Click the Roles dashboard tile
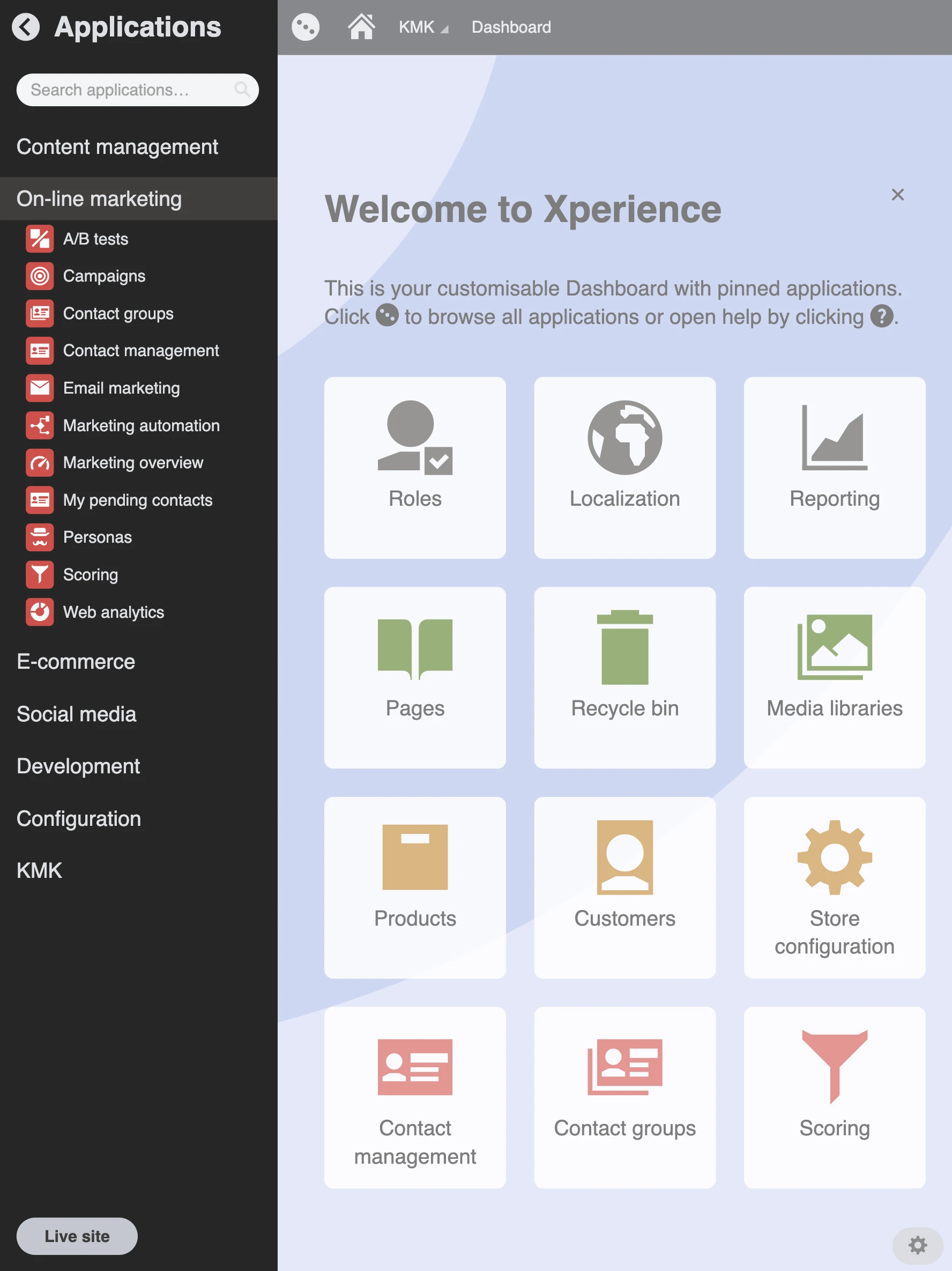Viewport: 952px width, 1271px height. click(414, 467)
